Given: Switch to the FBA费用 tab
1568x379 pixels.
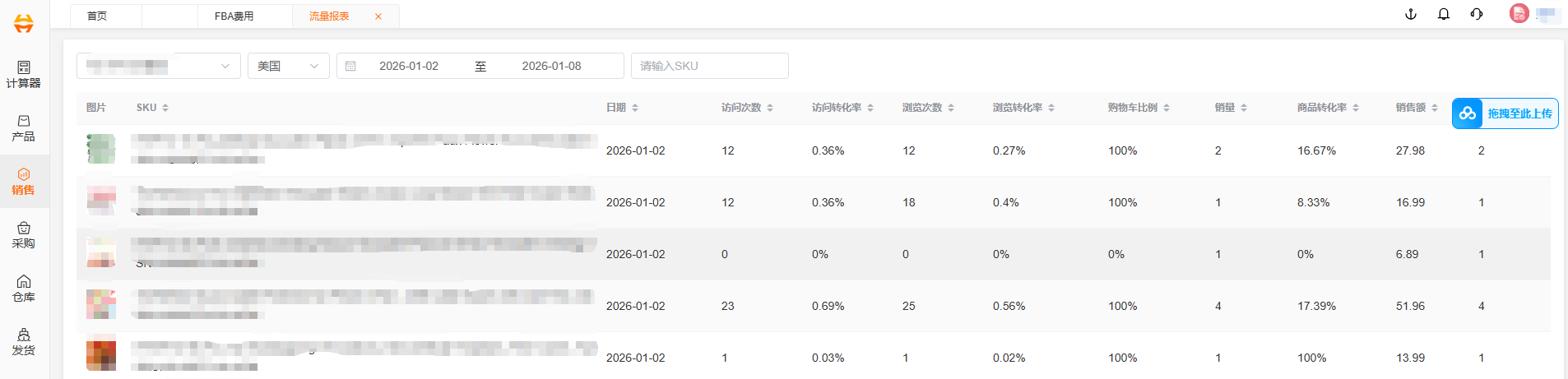Looking at the screenshot, I should tap(234, 16).
